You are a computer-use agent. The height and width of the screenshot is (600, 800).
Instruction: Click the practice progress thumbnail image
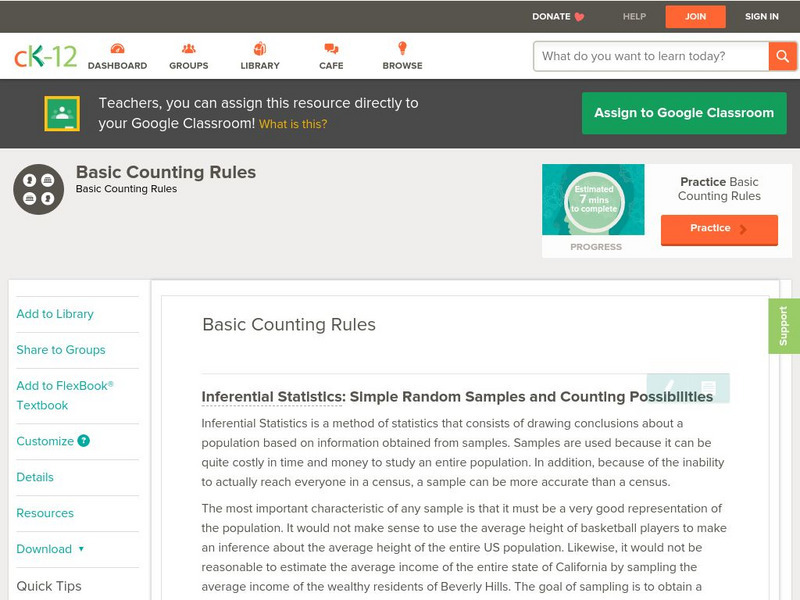click(x=593, y=199)
